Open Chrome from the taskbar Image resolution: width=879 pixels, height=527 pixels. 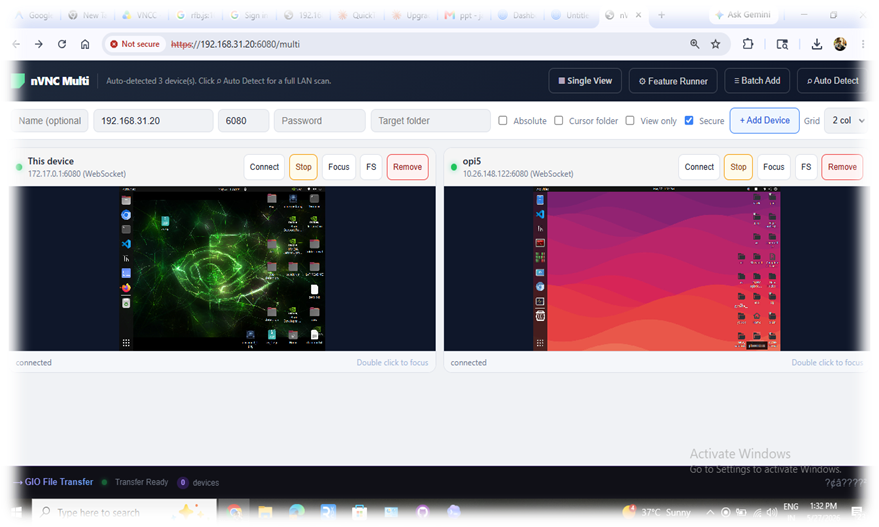234,512
